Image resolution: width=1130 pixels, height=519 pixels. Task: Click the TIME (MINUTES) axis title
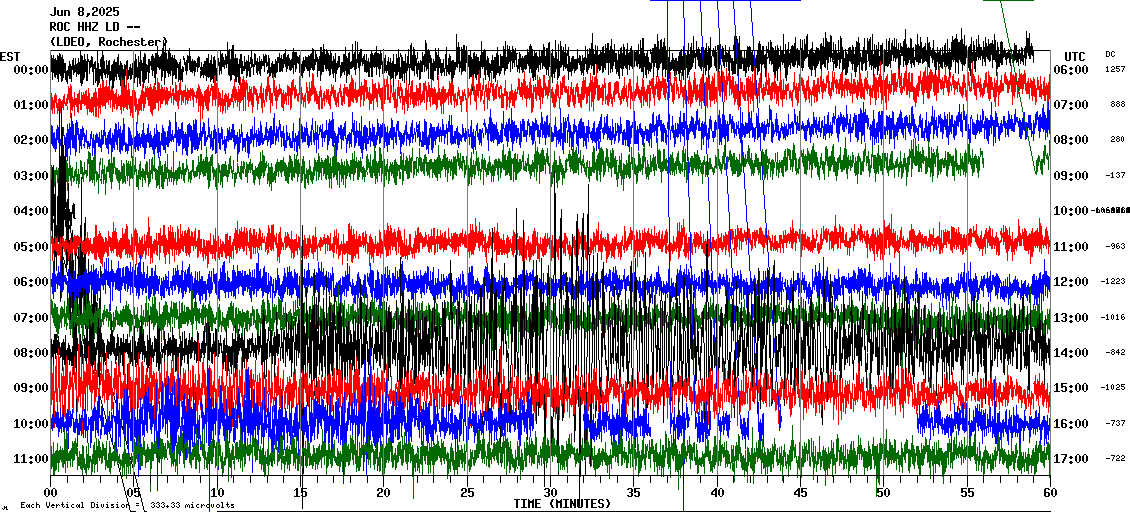click(x=562, y=504)
